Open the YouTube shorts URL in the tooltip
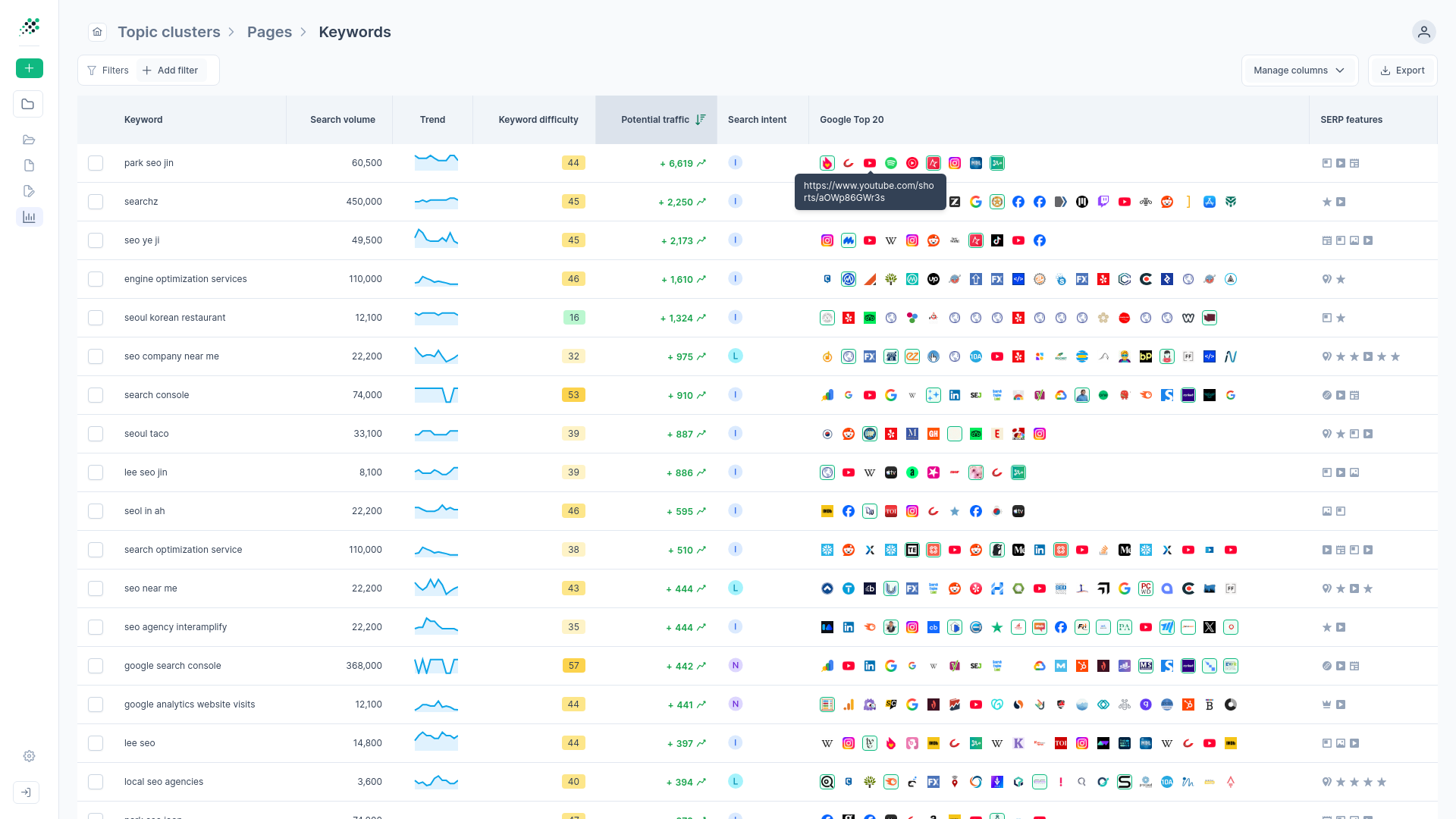 [870, 191]
